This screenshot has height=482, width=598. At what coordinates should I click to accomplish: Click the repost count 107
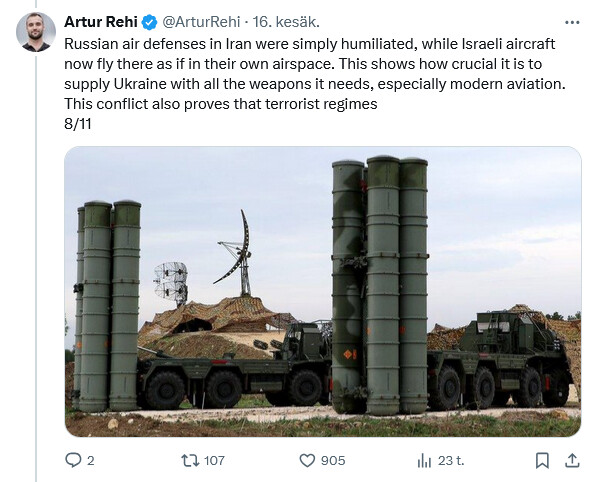coord(214,461)
